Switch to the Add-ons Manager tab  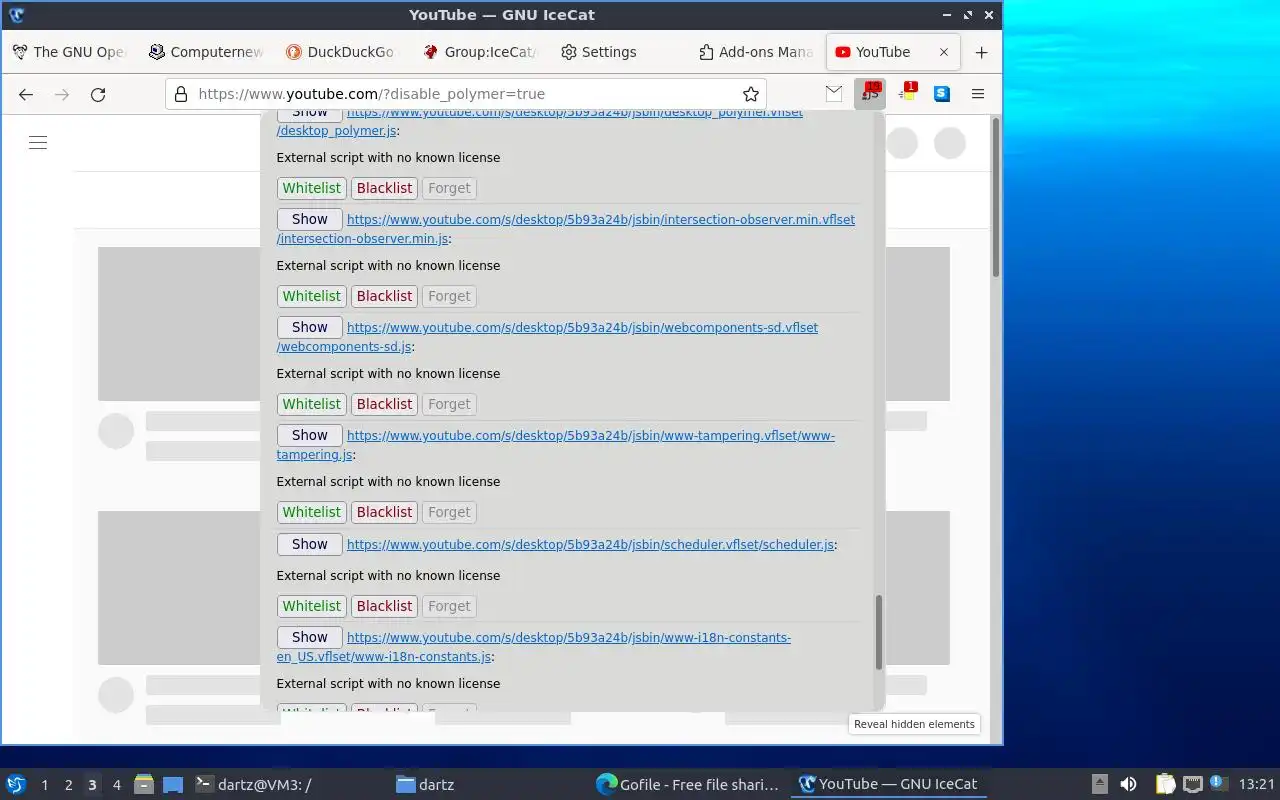[755, 52]
